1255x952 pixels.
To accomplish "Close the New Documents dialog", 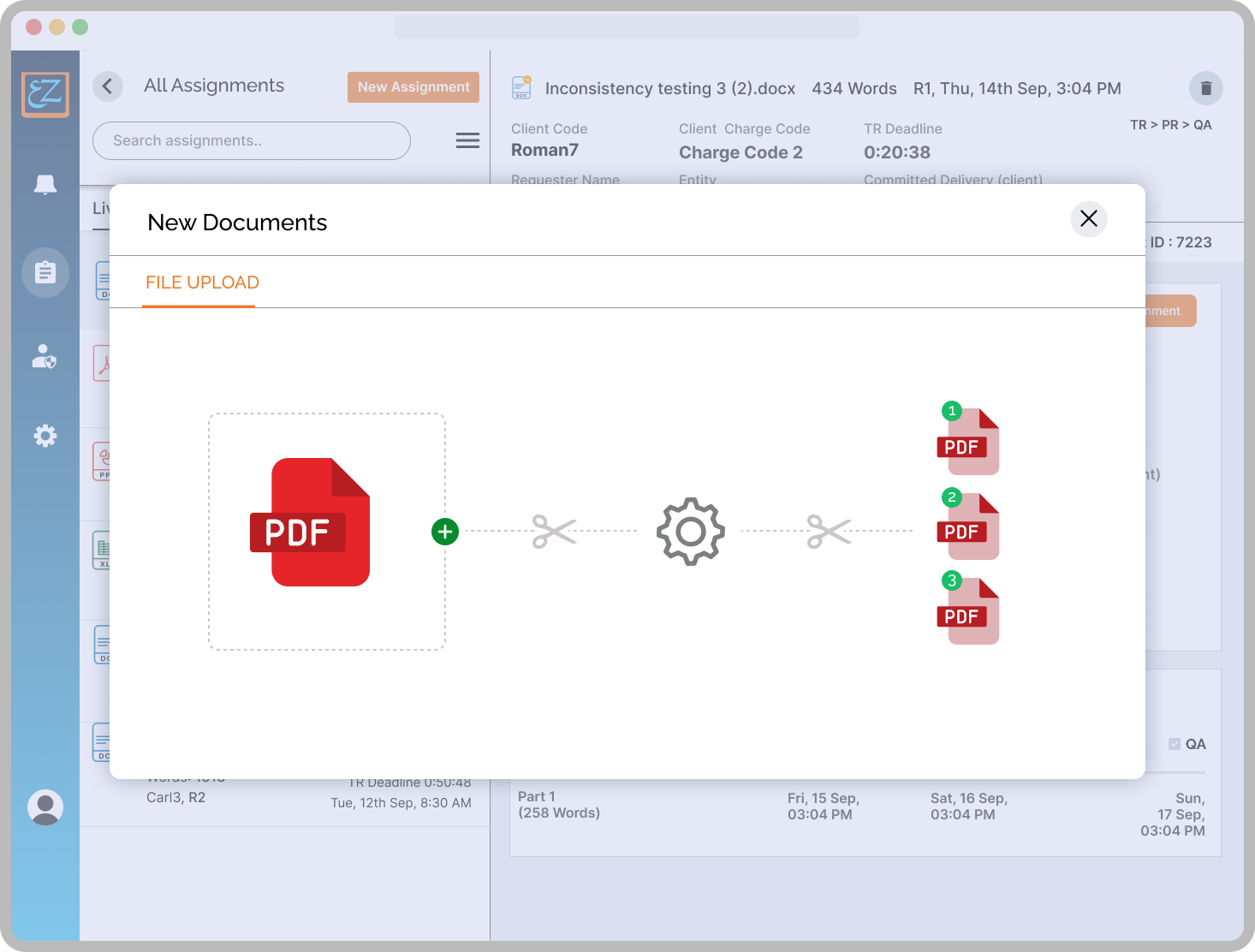I will pyautogui.click(x=1088, y=219).
